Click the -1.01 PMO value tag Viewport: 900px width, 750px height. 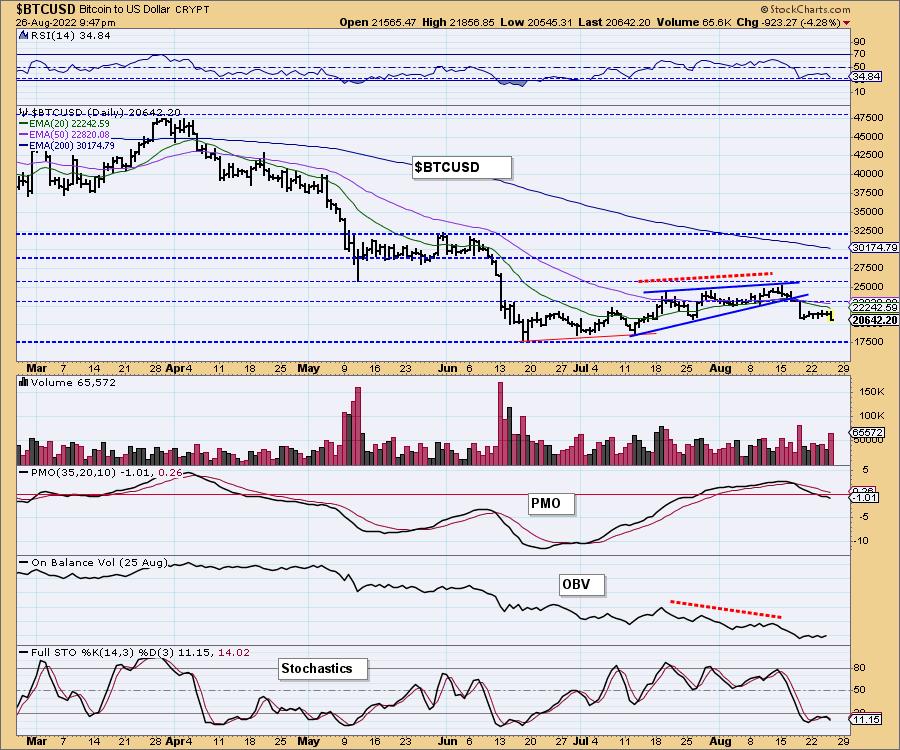point(865,498)
